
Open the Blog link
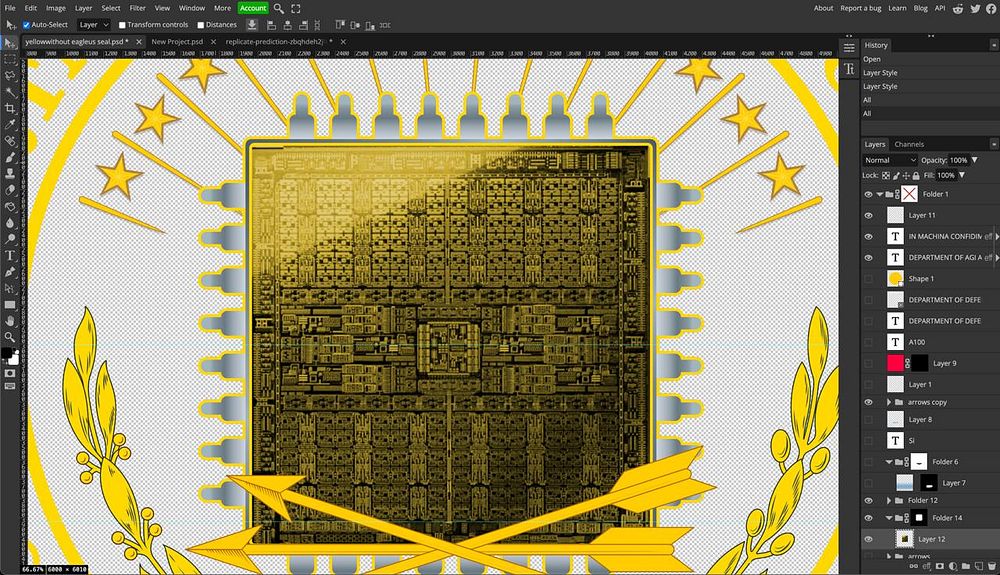click(920, 8)
